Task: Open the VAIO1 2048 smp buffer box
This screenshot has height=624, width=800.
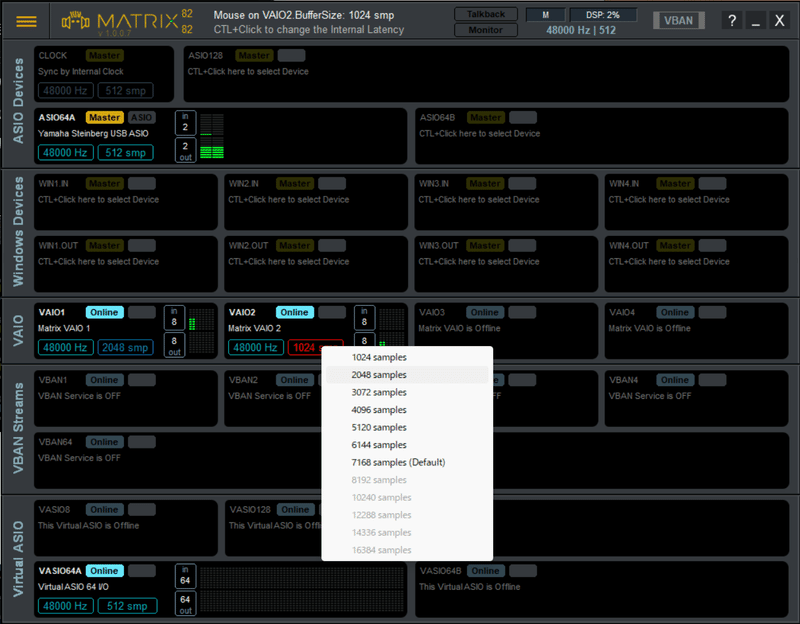Action: click(x=126, y=347)
